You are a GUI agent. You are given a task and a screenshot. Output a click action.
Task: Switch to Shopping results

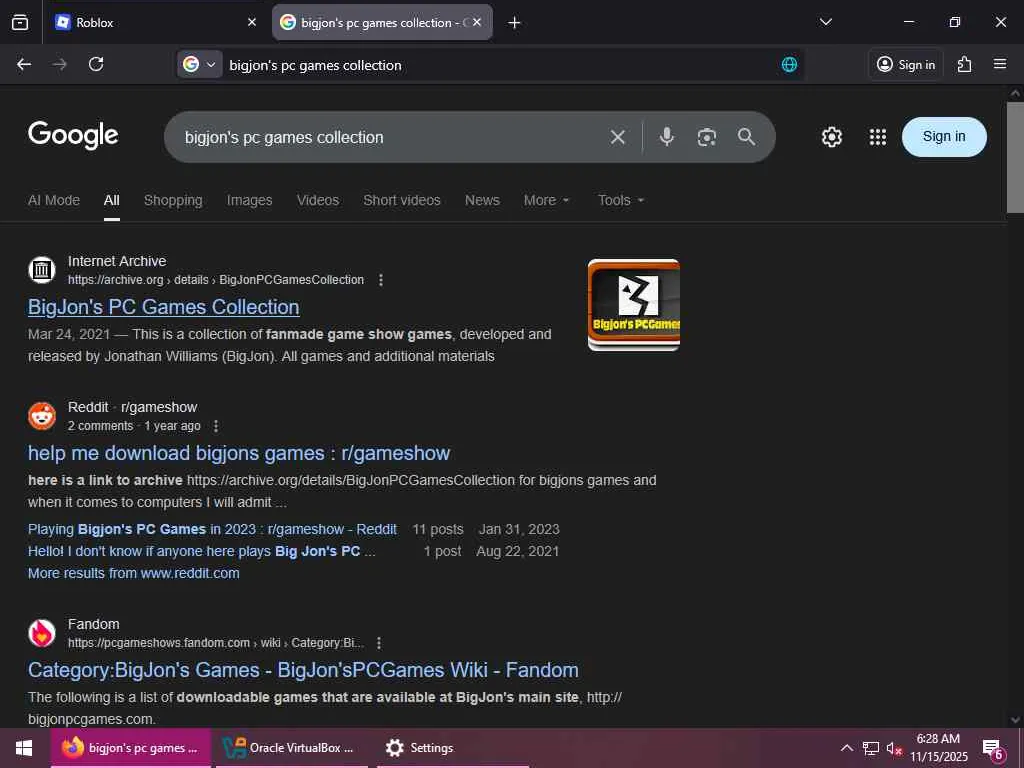pos(173,200)
